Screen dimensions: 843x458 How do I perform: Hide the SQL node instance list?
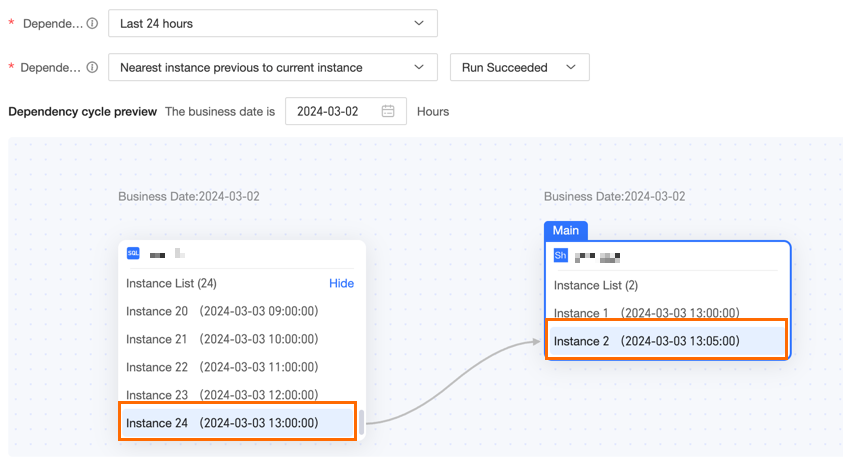(x=341, y=283)
